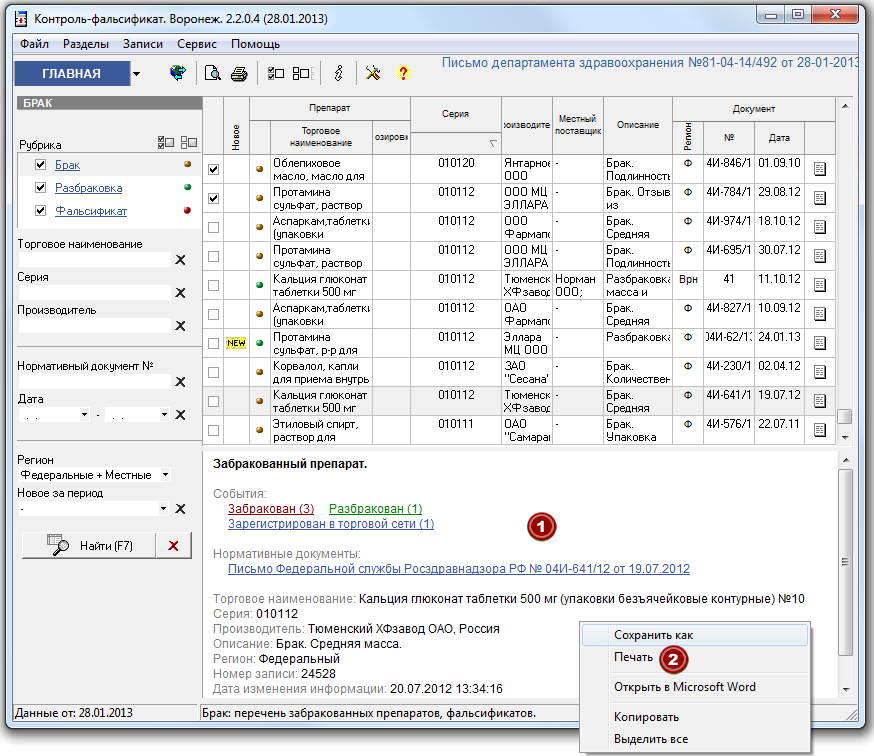The height and width of the screenshot is (756, 874).
Task: Check row checkbox for document 4И-641/1
Action: pos(213,401)
